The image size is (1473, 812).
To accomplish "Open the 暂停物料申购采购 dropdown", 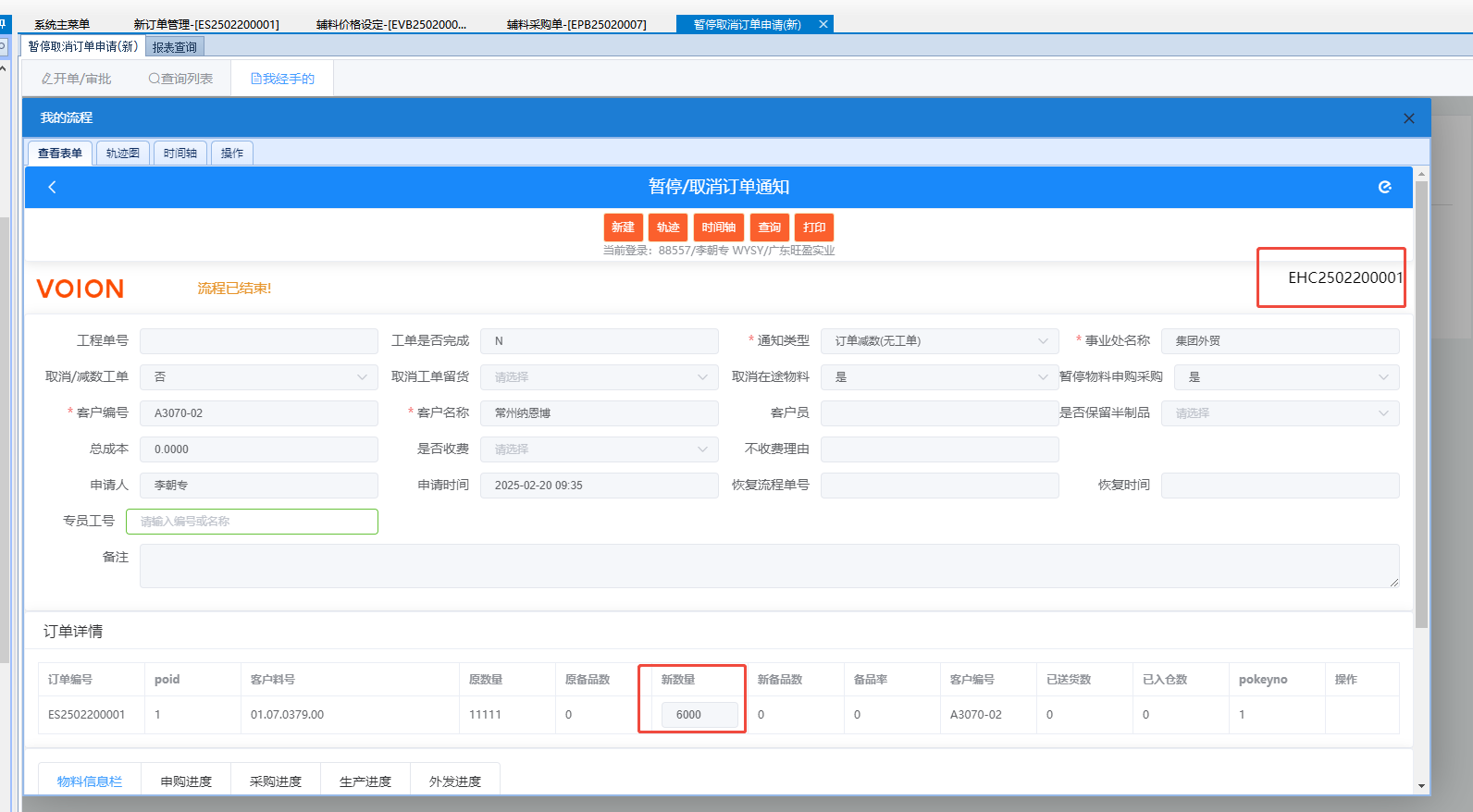I will [1287, 377].
